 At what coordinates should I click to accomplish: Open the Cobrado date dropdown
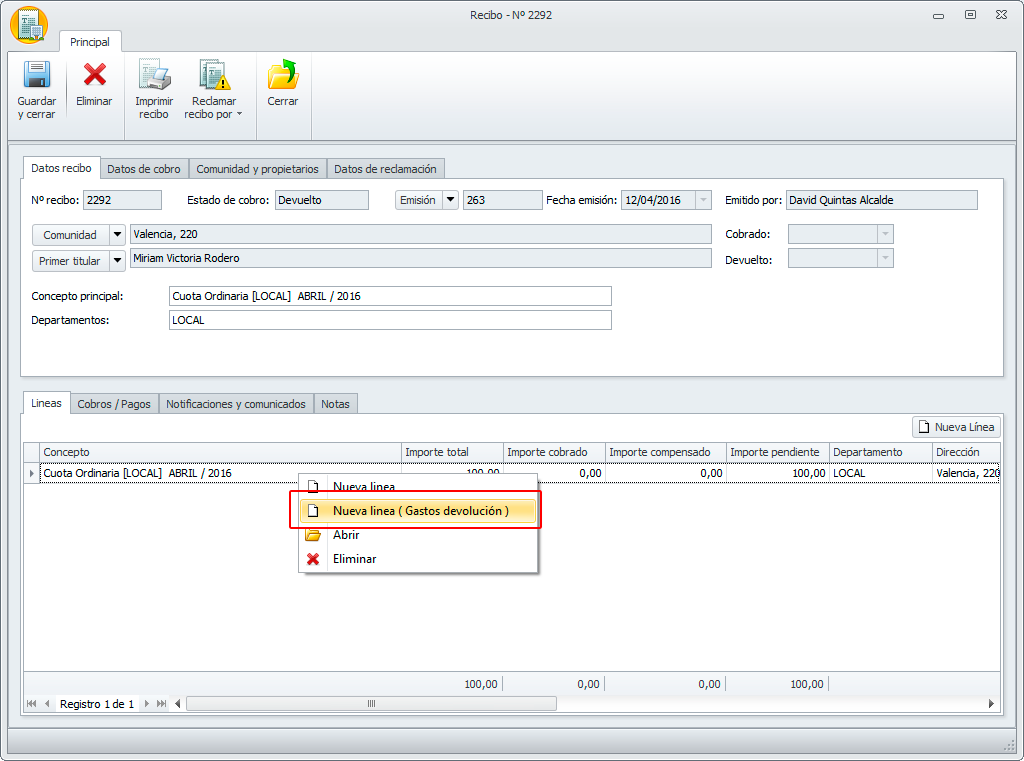pos(885,234)
